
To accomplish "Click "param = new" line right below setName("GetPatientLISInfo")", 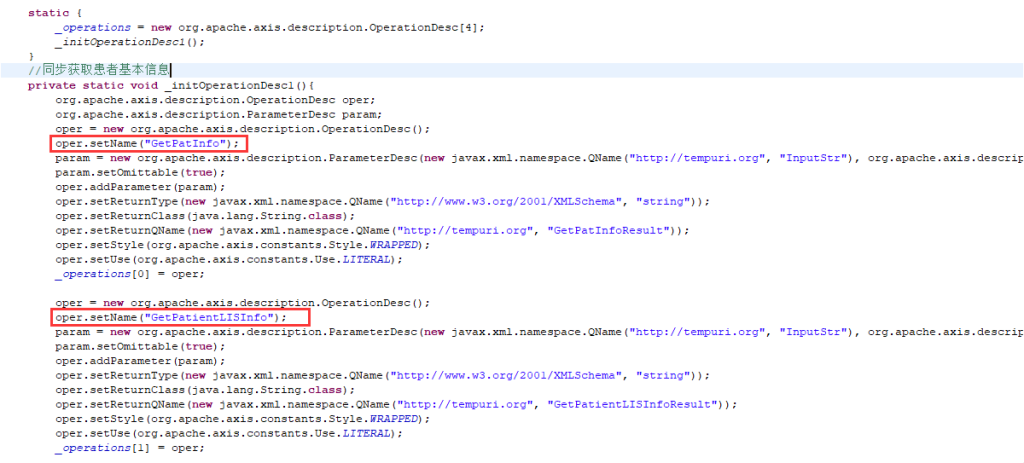I will pos(539,332).
